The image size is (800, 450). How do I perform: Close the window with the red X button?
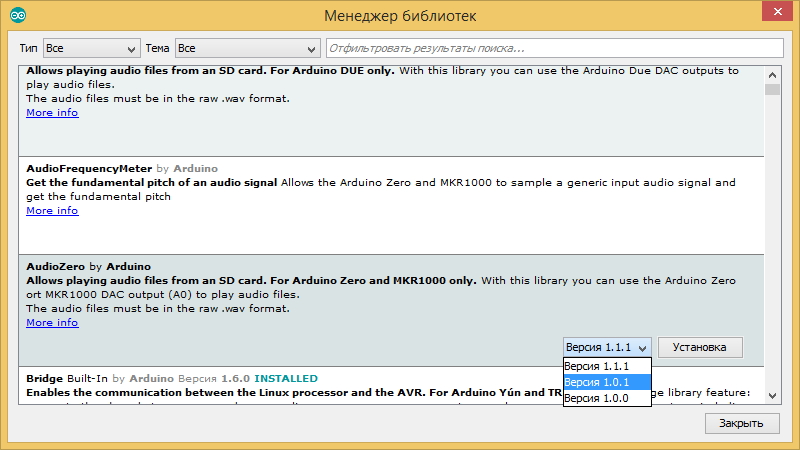(x=770, y=12)
